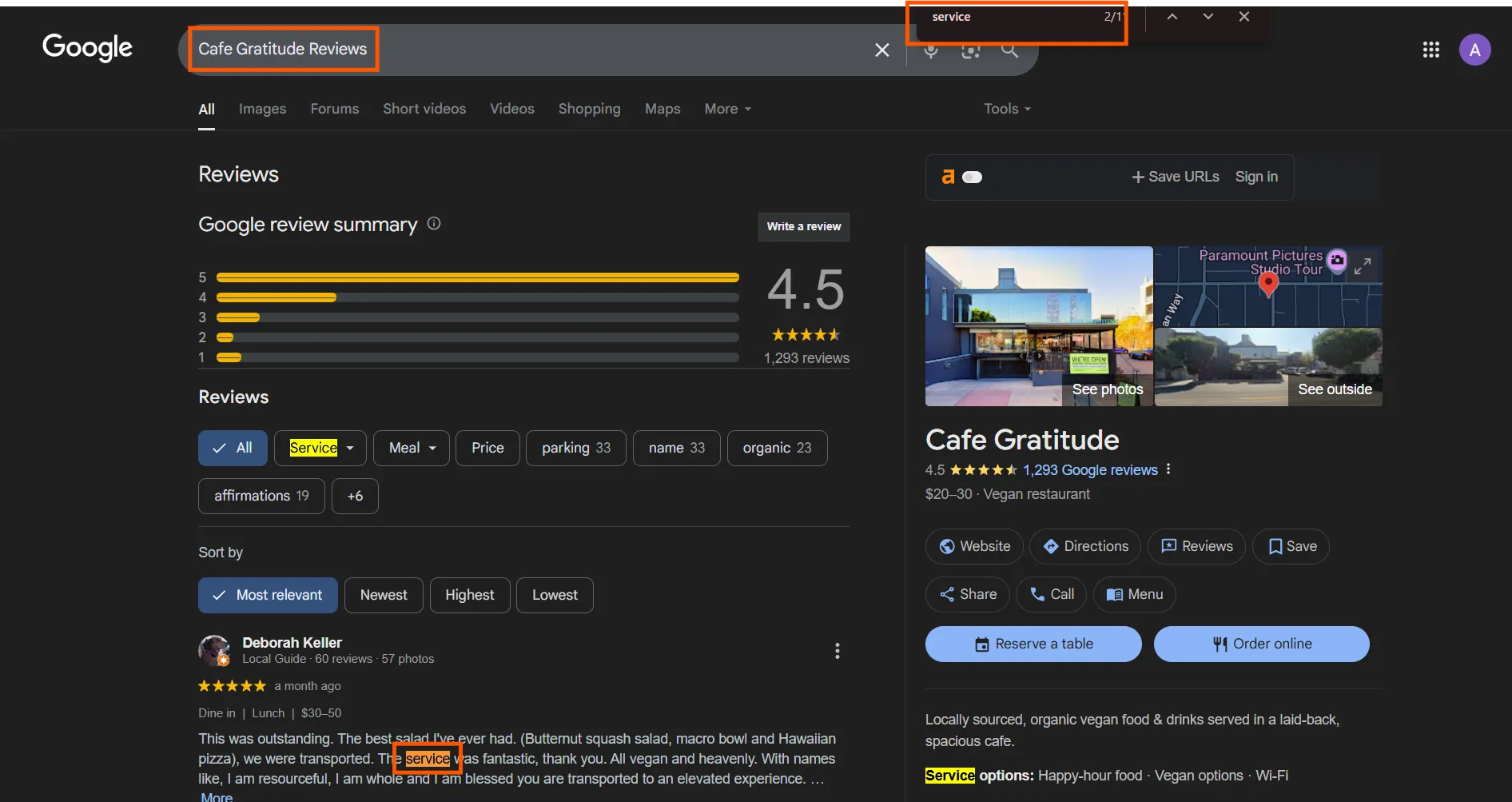Sort reviews by Newest
1512x802 pixels.
pyautogui.click(x=384, y=595)
